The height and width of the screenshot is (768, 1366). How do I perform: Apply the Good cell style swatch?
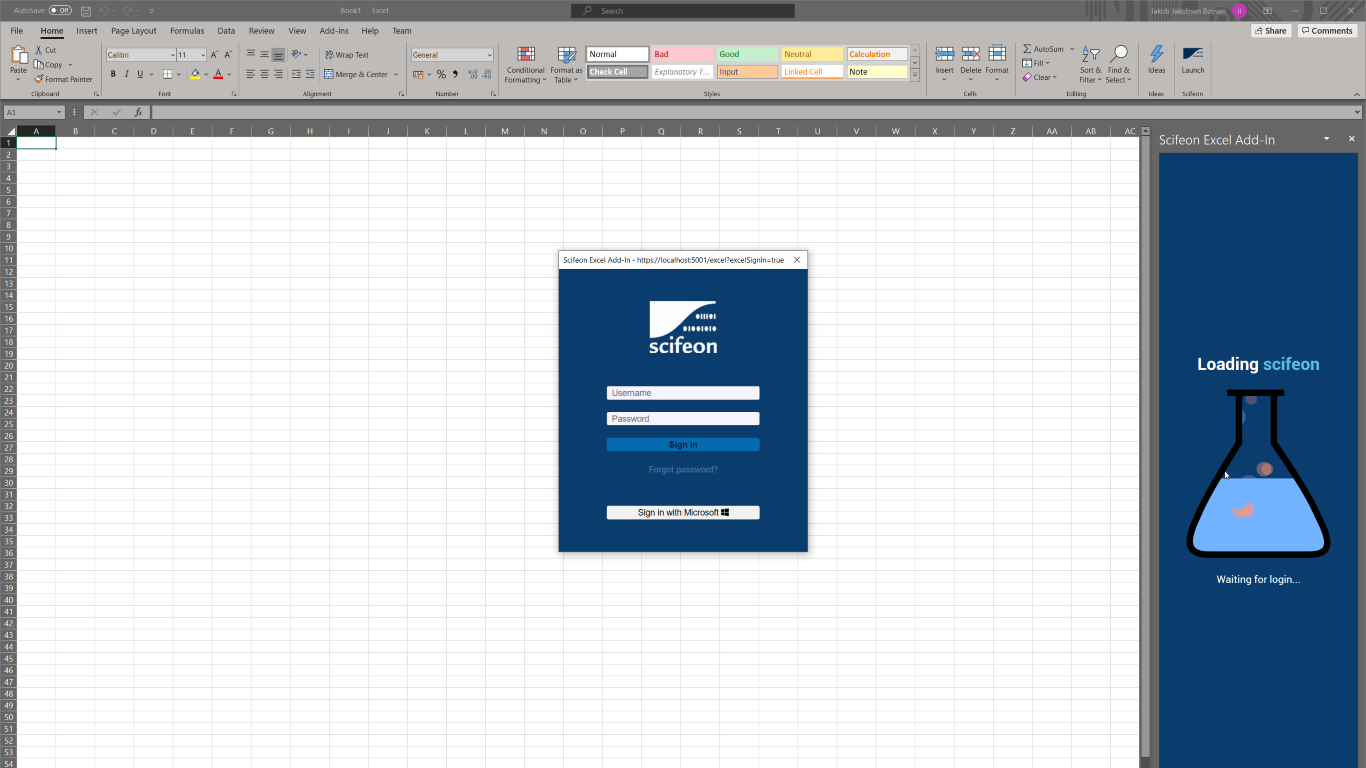click(746, 54)
